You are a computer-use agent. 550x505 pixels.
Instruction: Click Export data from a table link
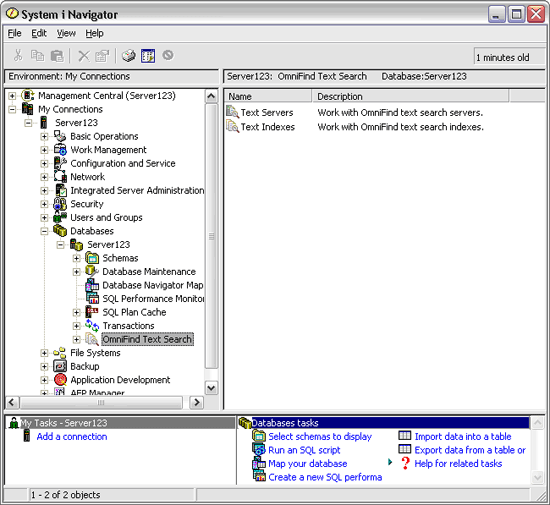[x=470, y=450]
